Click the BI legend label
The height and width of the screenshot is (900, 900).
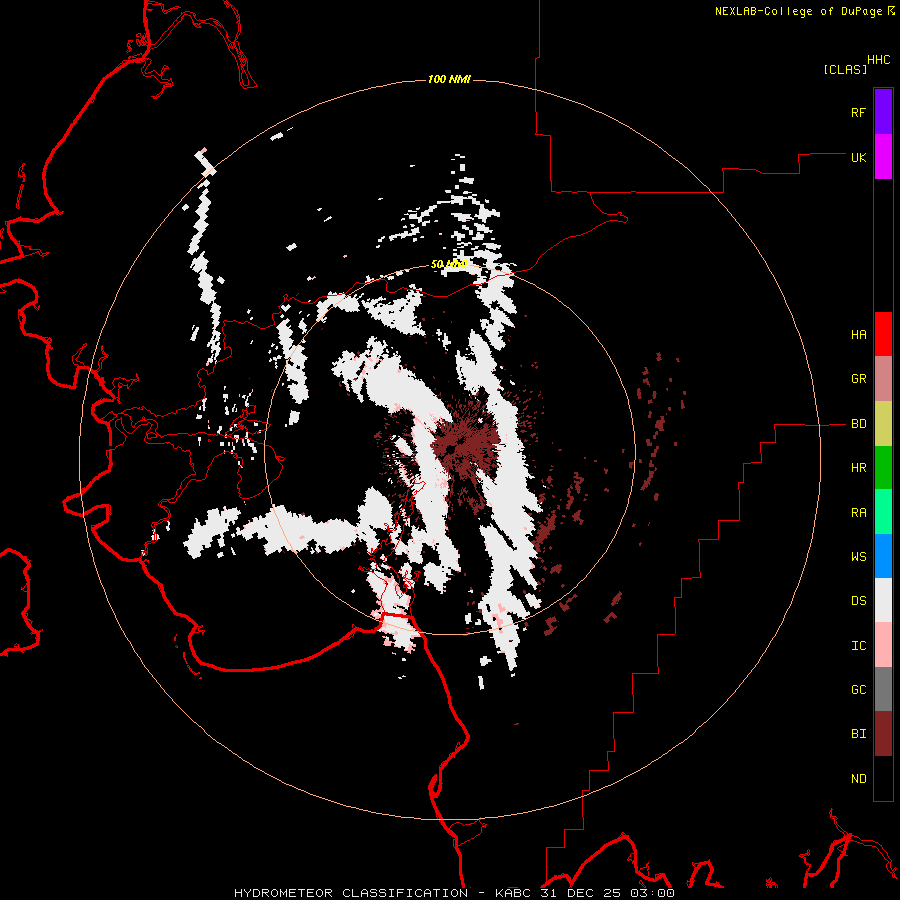coord(858,734)
